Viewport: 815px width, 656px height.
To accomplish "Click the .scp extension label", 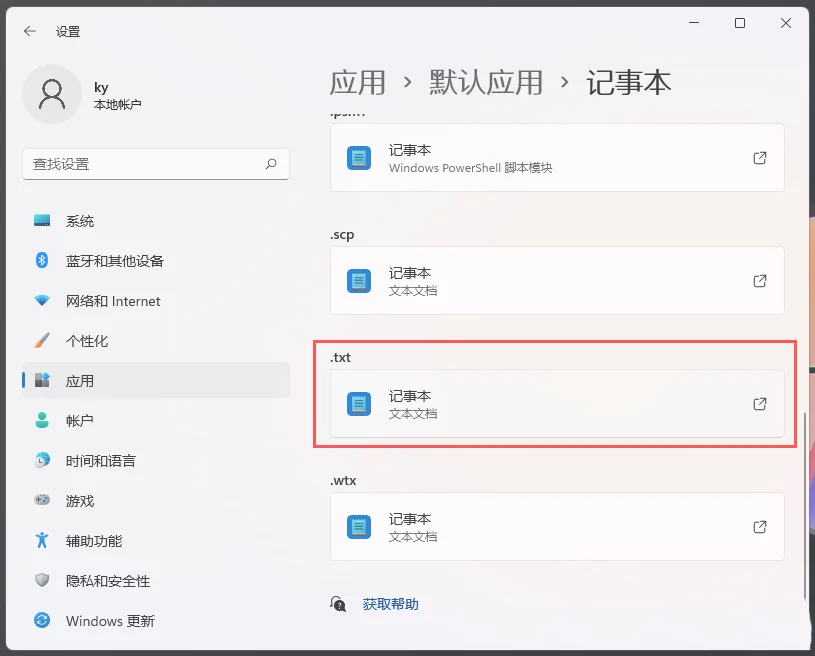I will [342, 235].
